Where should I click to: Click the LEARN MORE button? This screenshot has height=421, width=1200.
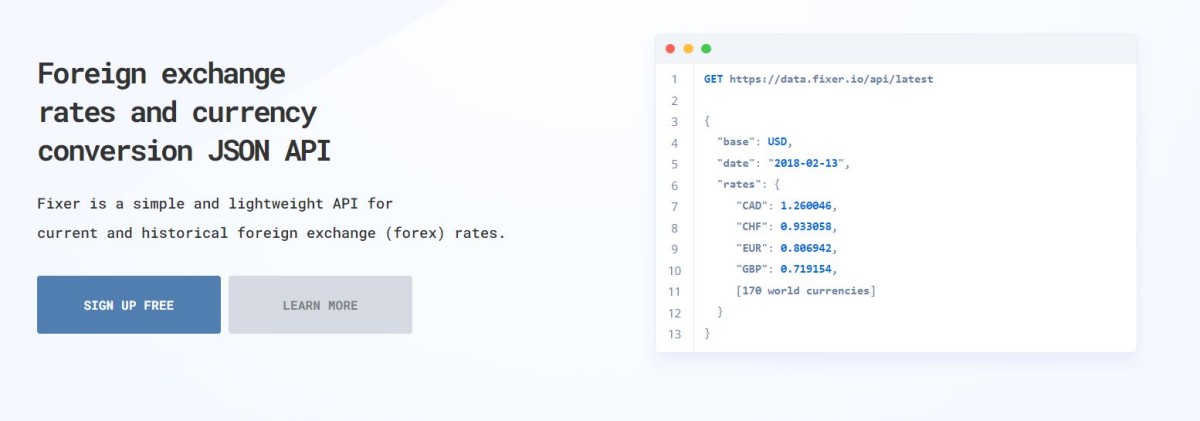pyautogui.click(x=320, y=305)
